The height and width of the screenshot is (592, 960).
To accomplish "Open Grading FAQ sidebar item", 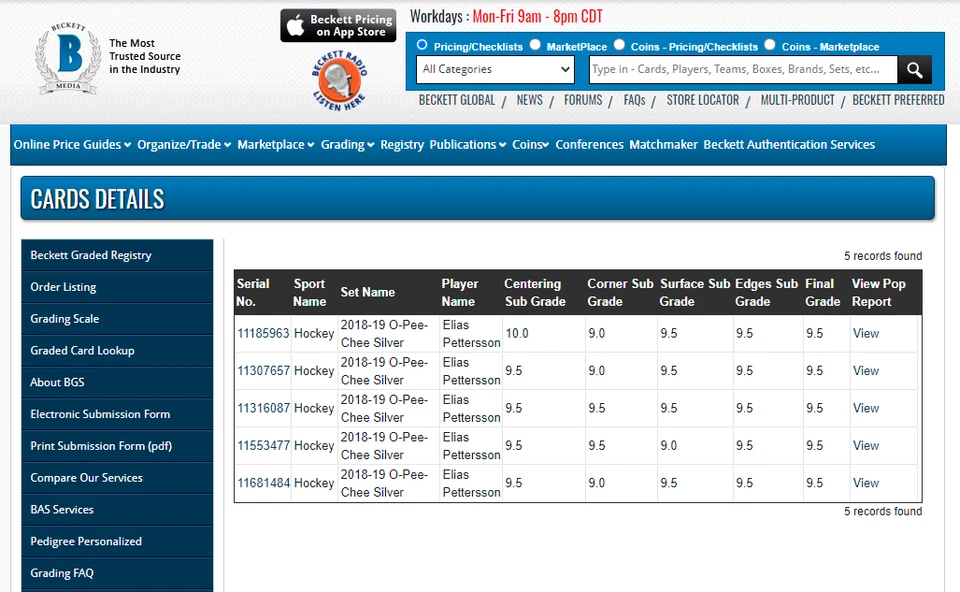I will click(117, 574).
